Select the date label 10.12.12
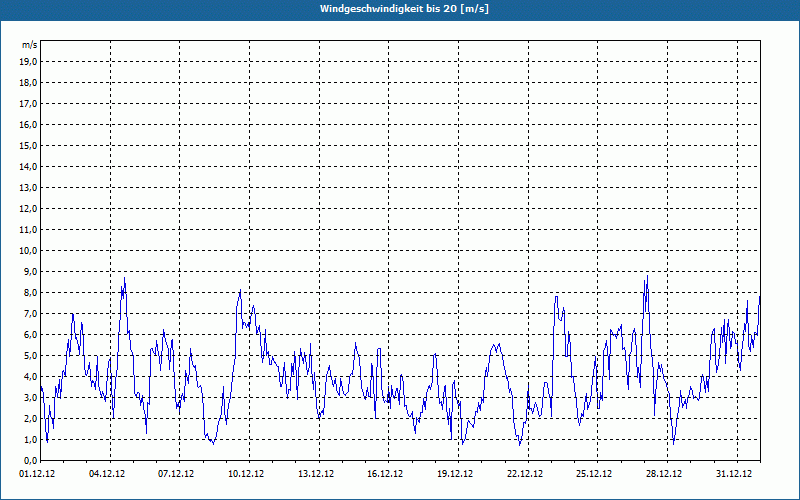Image resolution: width=800 pixels, height=500 pixels. (246, 473)
